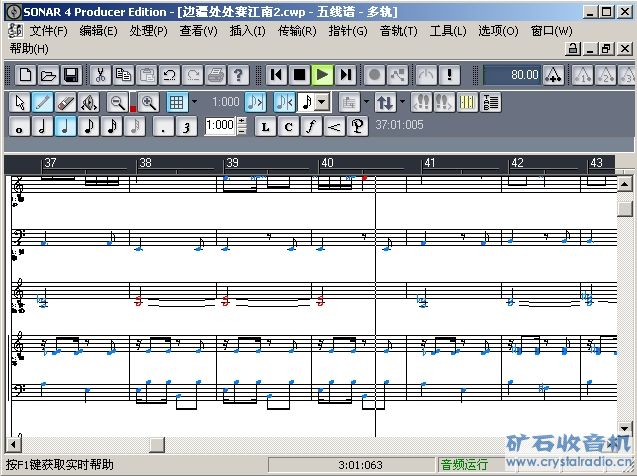Toggle the dotted note option
Viewport: 637px width, 476px height.
coord(164,126)
